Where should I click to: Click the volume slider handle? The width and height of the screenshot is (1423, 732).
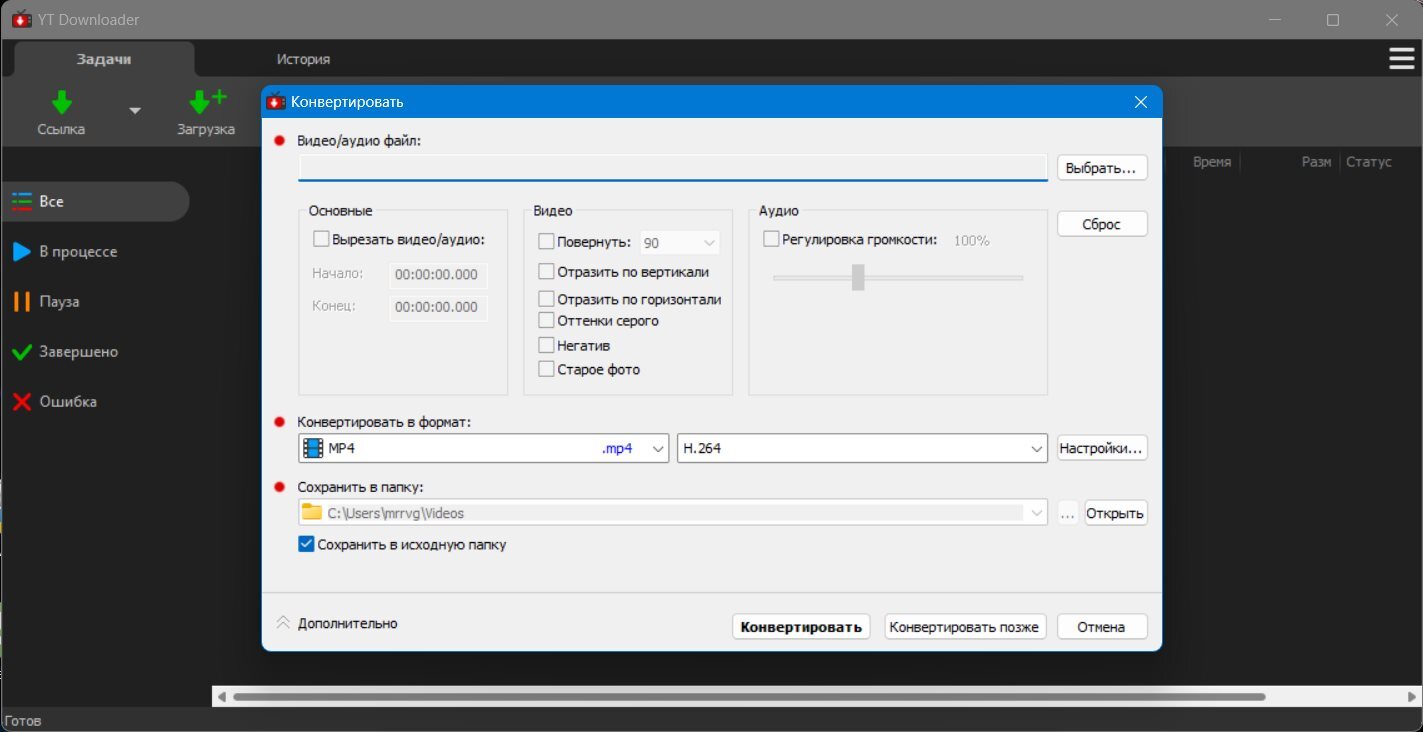point(858,277)
